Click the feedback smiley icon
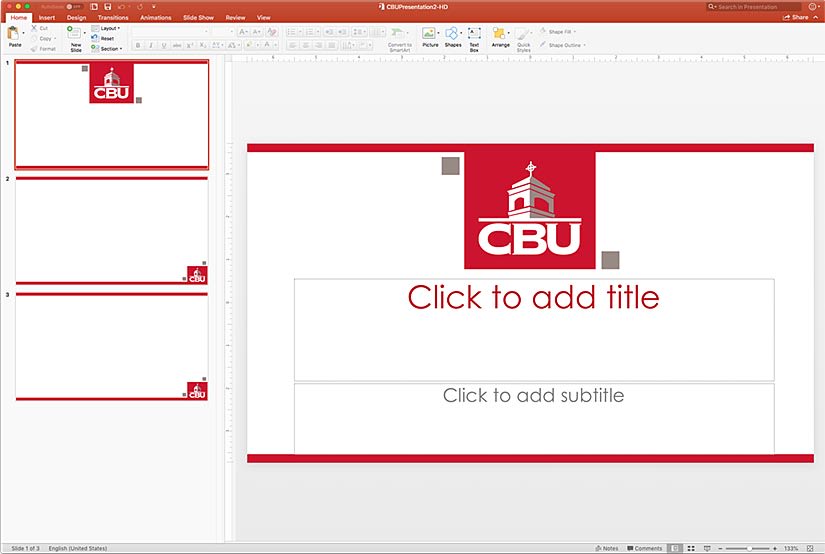The width and height of the screenshot is (825, 554). tap(812, 6)
